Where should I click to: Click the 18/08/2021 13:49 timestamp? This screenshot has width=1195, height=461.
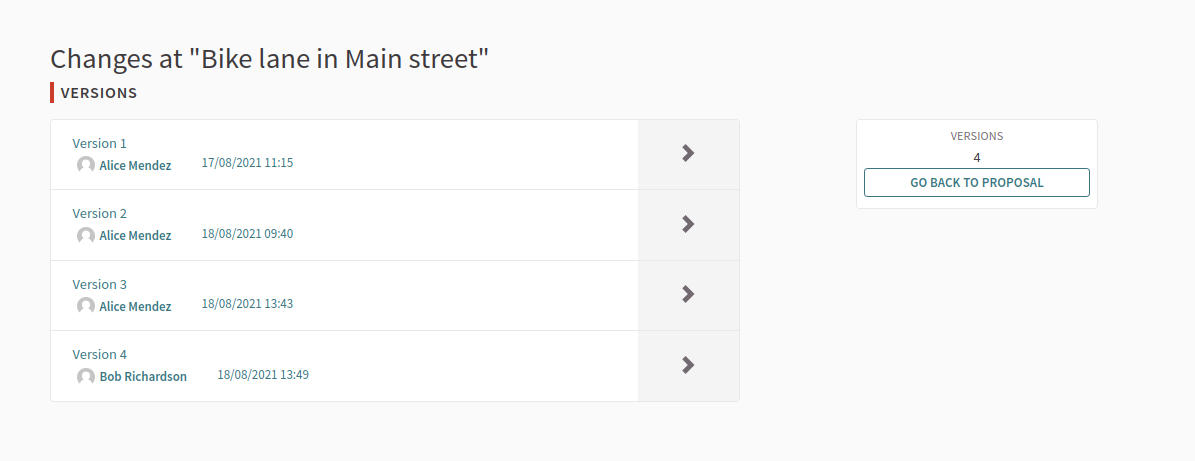pyautogui.click(x=263, y=374)
